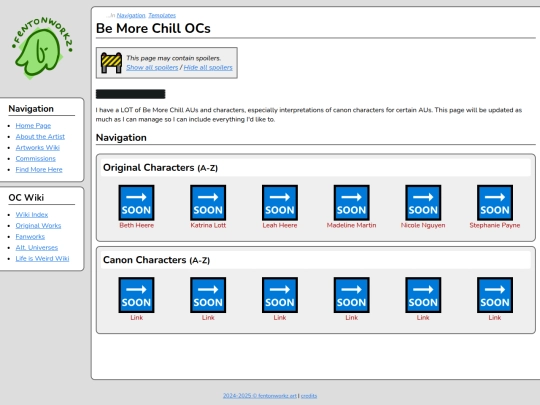Open the Beth Heere link
540x405 pixels.
click(136, 225)
